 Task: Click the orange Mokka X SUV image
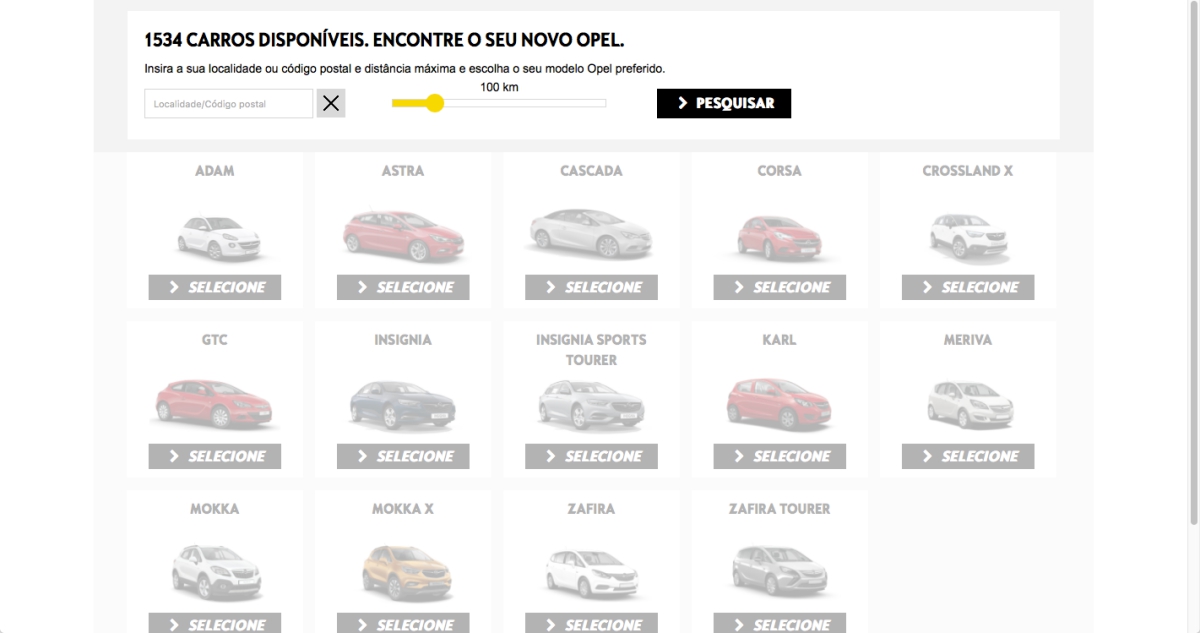(405, 572)
